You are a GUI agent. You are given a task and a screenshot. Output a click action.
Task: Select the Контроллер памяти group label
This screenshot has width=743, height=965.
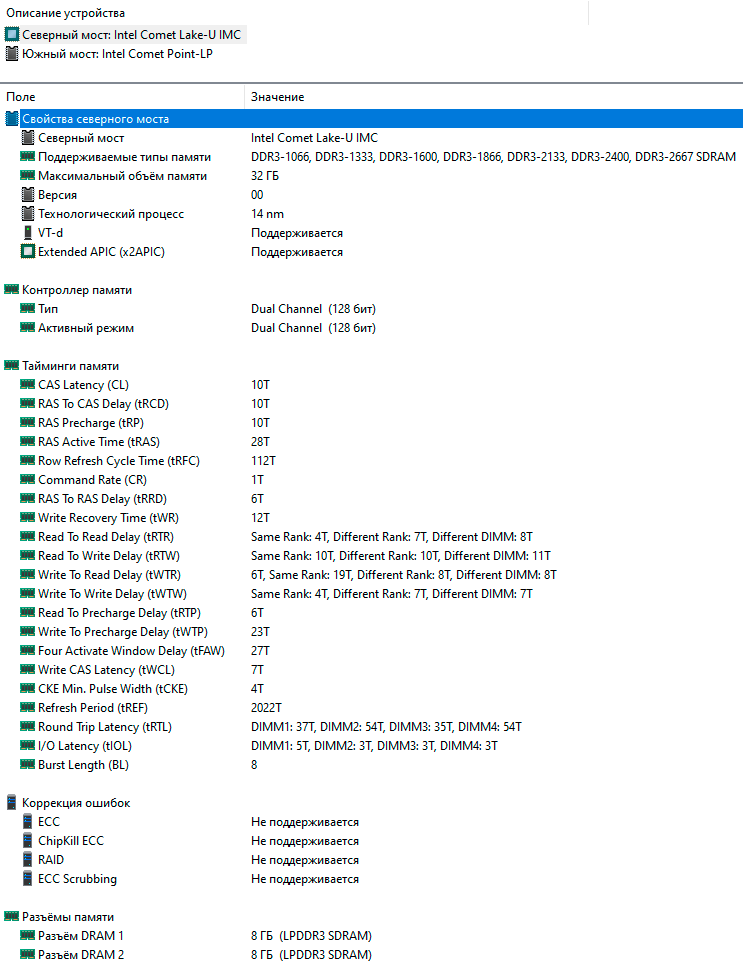77,290
